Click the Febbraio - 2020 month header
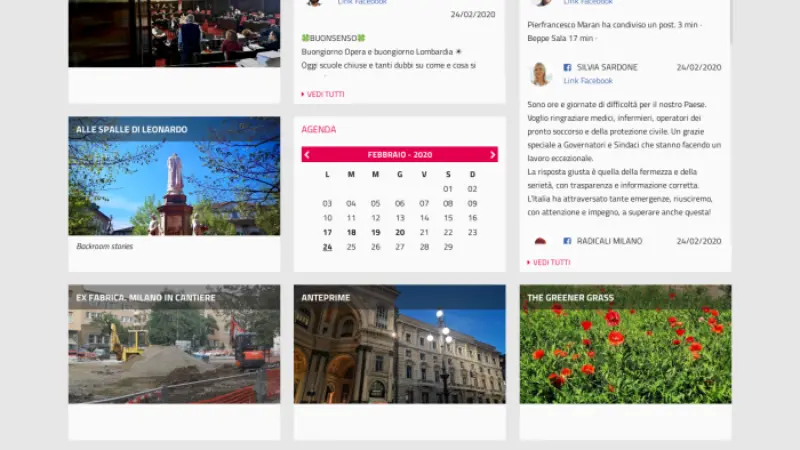The height and width of the screenshot is (450, 800). (399, 155)
